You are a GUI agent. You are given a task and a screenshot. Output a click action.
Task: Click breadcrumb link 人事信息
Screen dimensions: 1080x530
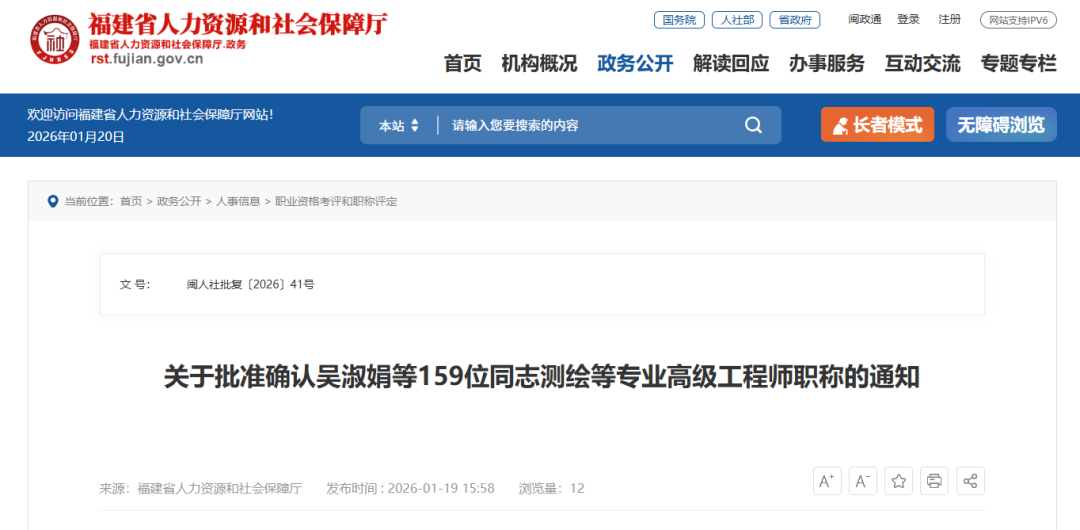tap(238, 201)
